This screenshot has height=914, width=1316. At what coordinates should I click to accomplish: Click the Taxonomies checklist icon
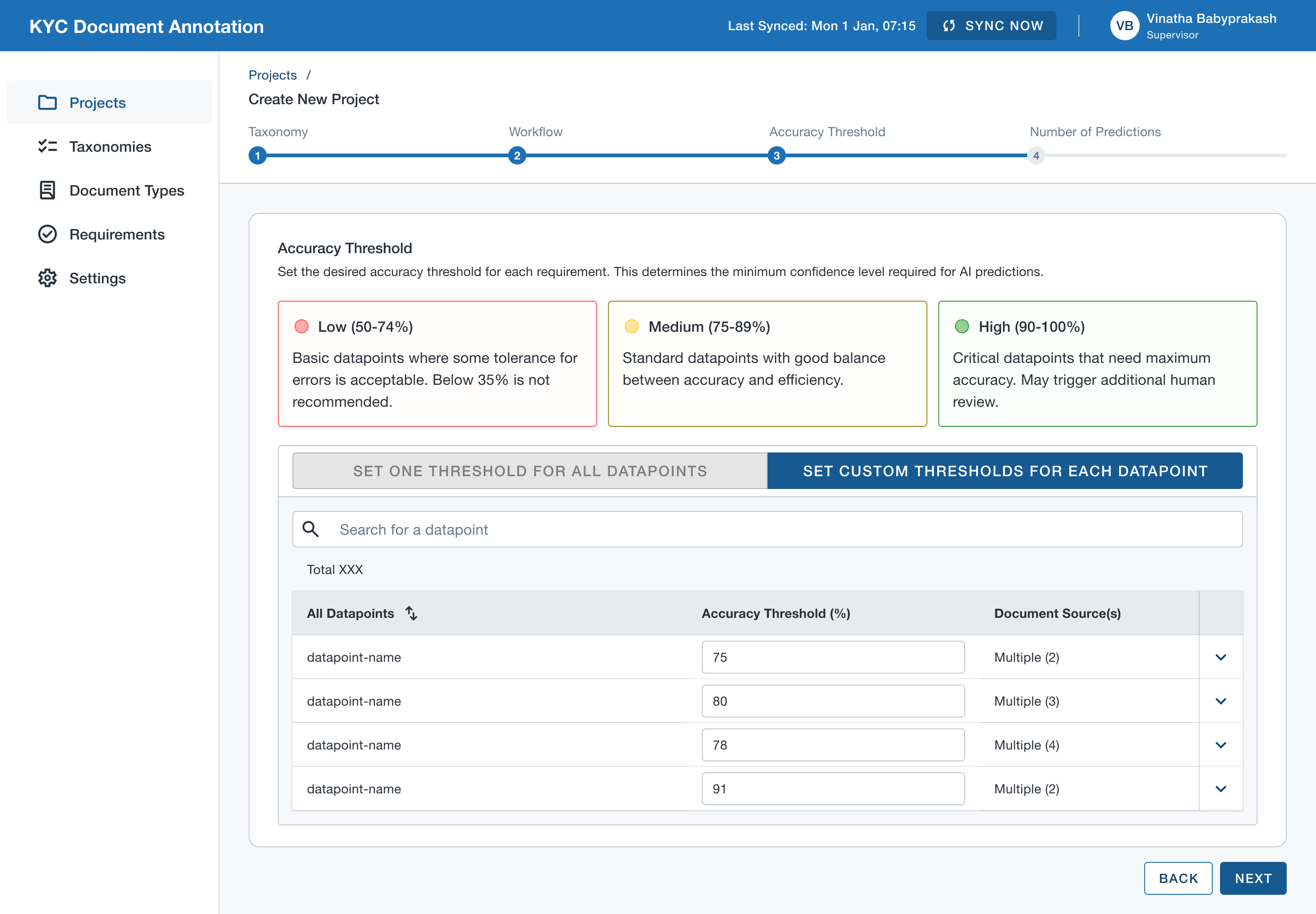click(47, 147)
